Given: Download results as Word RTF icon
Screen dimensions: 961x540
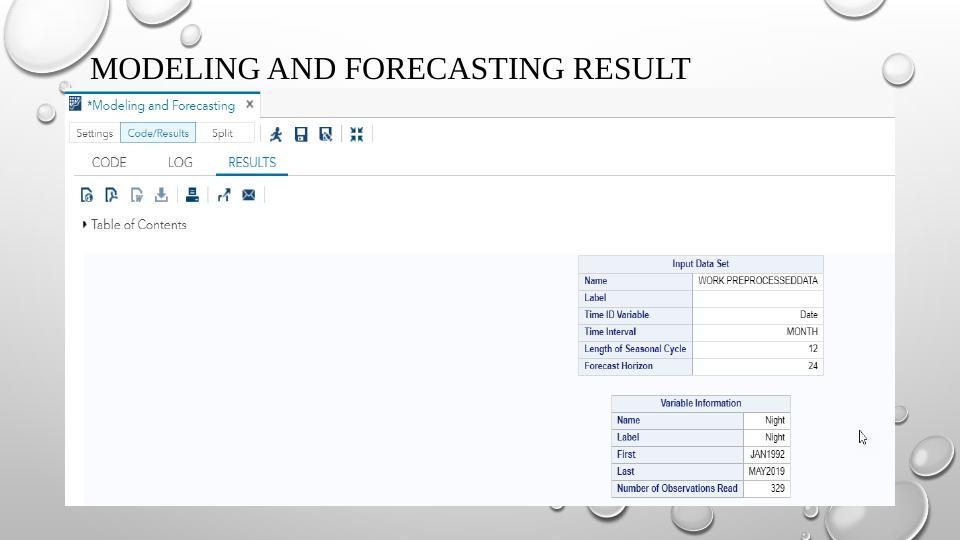Looking at the screenshot, I should click(136, 195).
